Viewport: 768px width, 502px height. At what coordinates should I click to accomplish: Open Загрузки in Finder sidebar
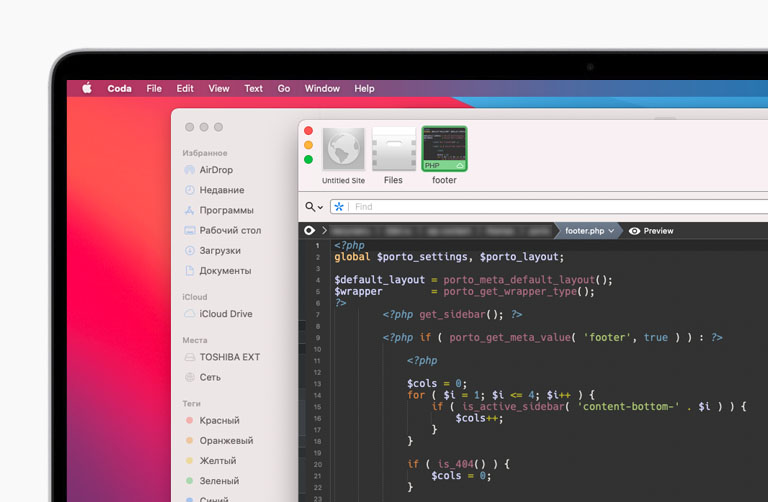[x=220, y=250]
